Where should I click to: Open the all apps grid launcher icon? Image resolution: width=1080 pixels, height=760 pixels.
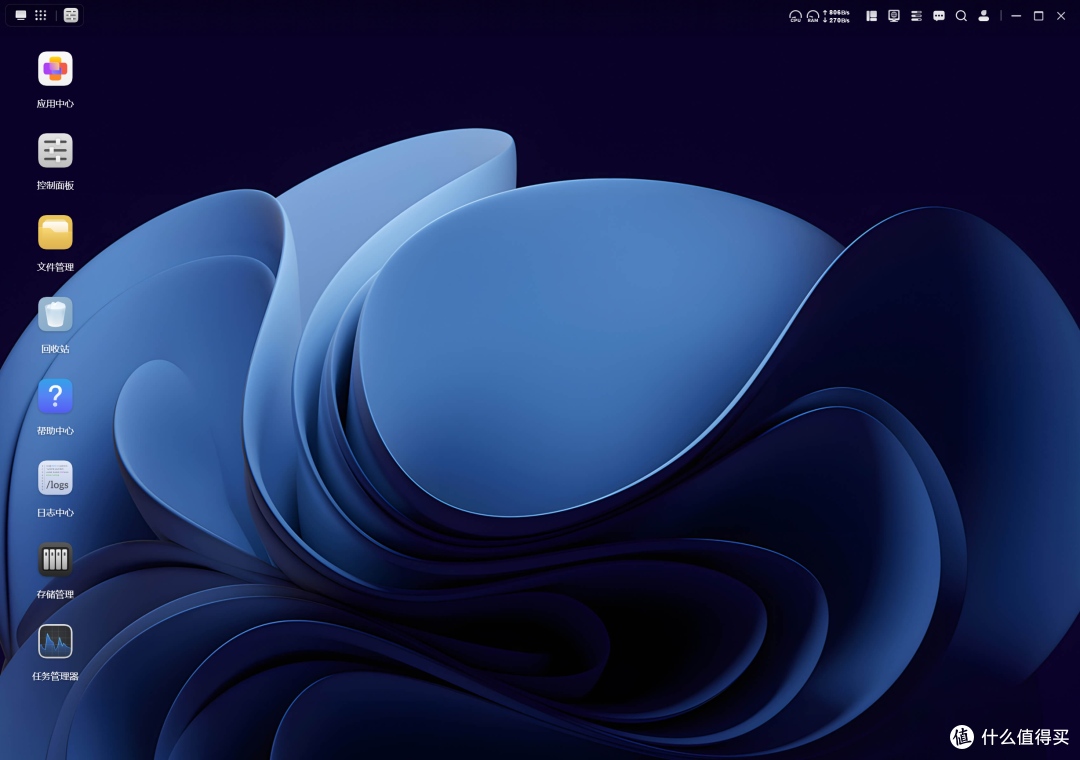click(41, 15)
